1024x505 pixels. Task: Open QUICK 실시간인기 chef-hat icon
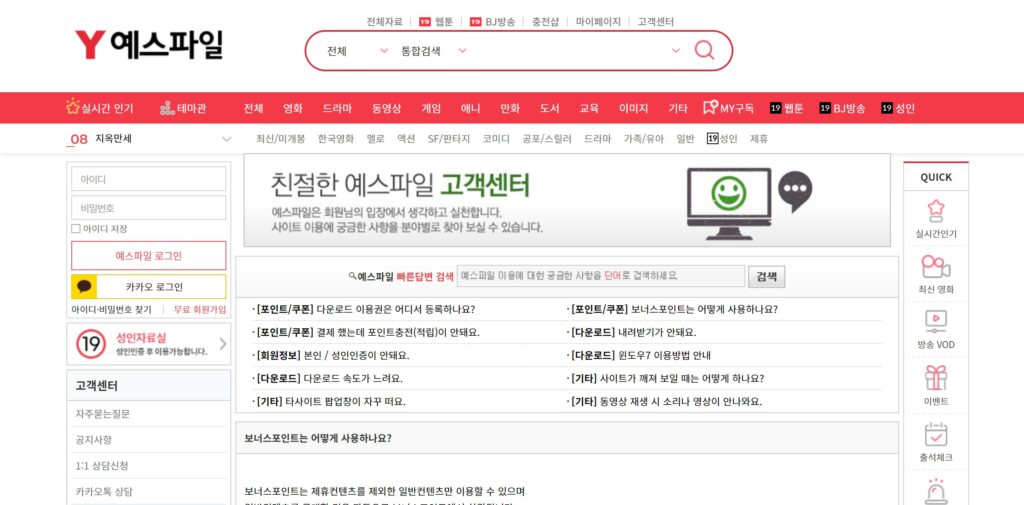[x=936, y=211]
